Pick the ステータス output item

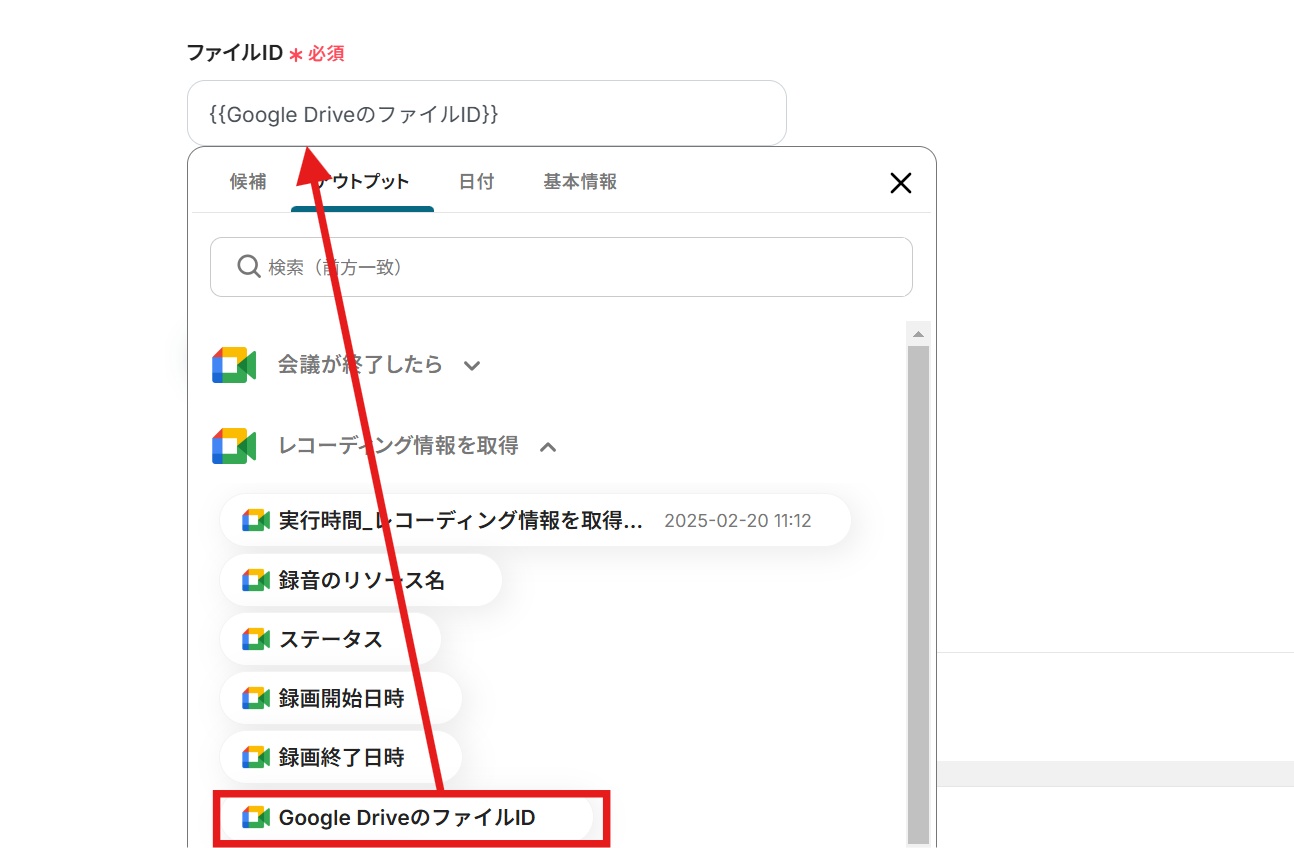point(330,639)
